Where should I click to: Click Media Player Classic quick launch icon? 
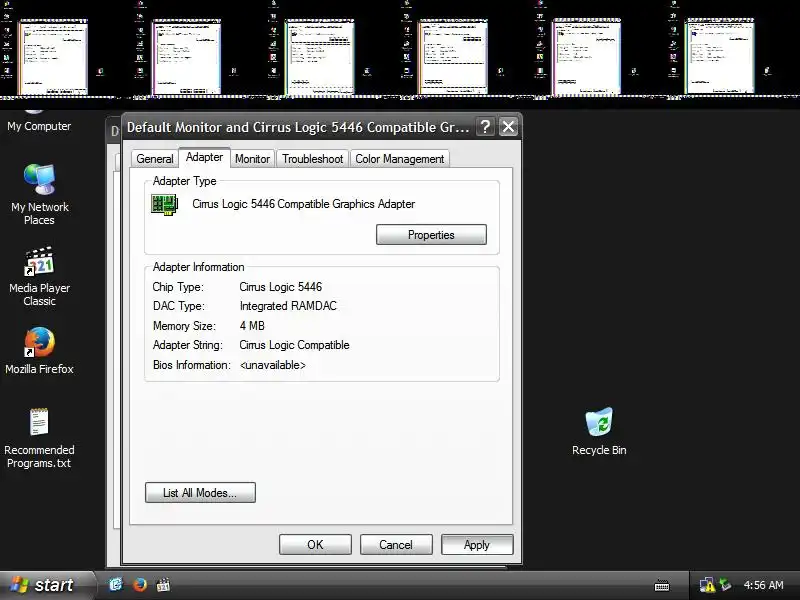tap(163, 585)
